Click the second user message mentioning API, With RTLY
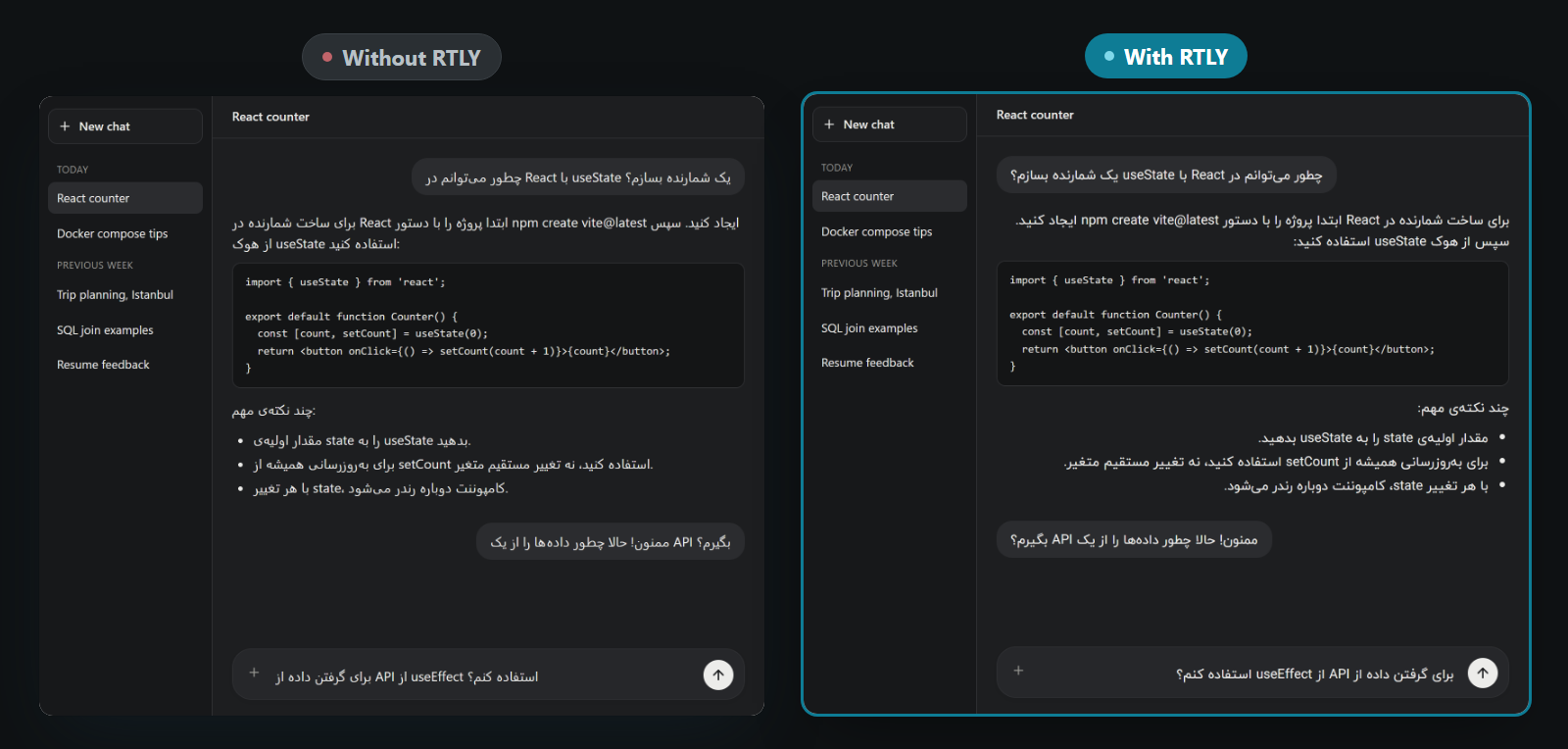This screenshot has height=749, width=1568. 1134,540
